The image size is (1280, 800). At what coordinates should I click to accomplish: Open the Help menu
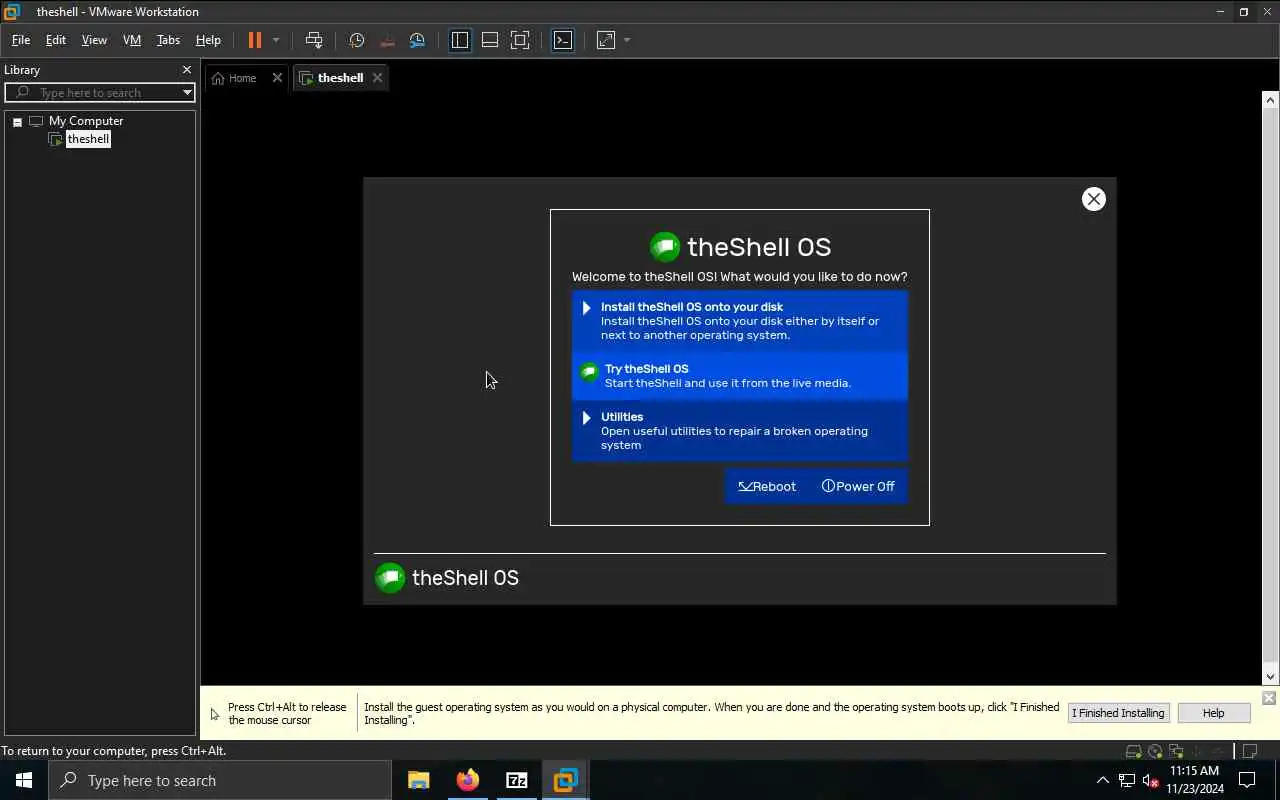coord(208,40)
